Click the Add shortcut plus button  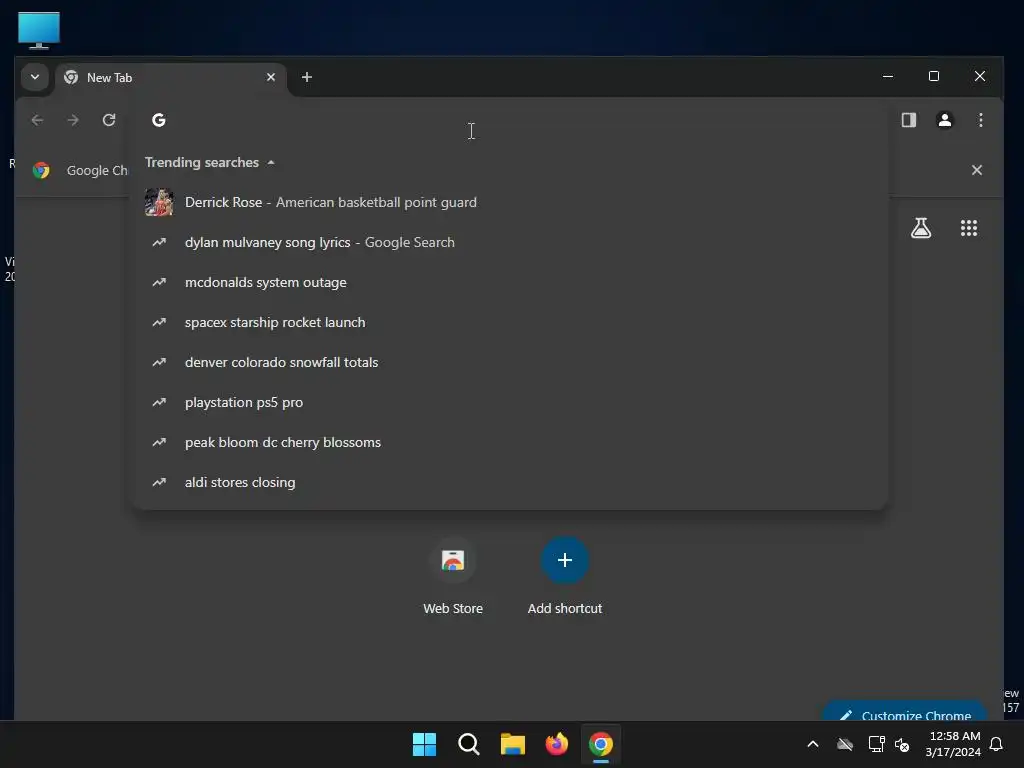[x=565, y=560]
